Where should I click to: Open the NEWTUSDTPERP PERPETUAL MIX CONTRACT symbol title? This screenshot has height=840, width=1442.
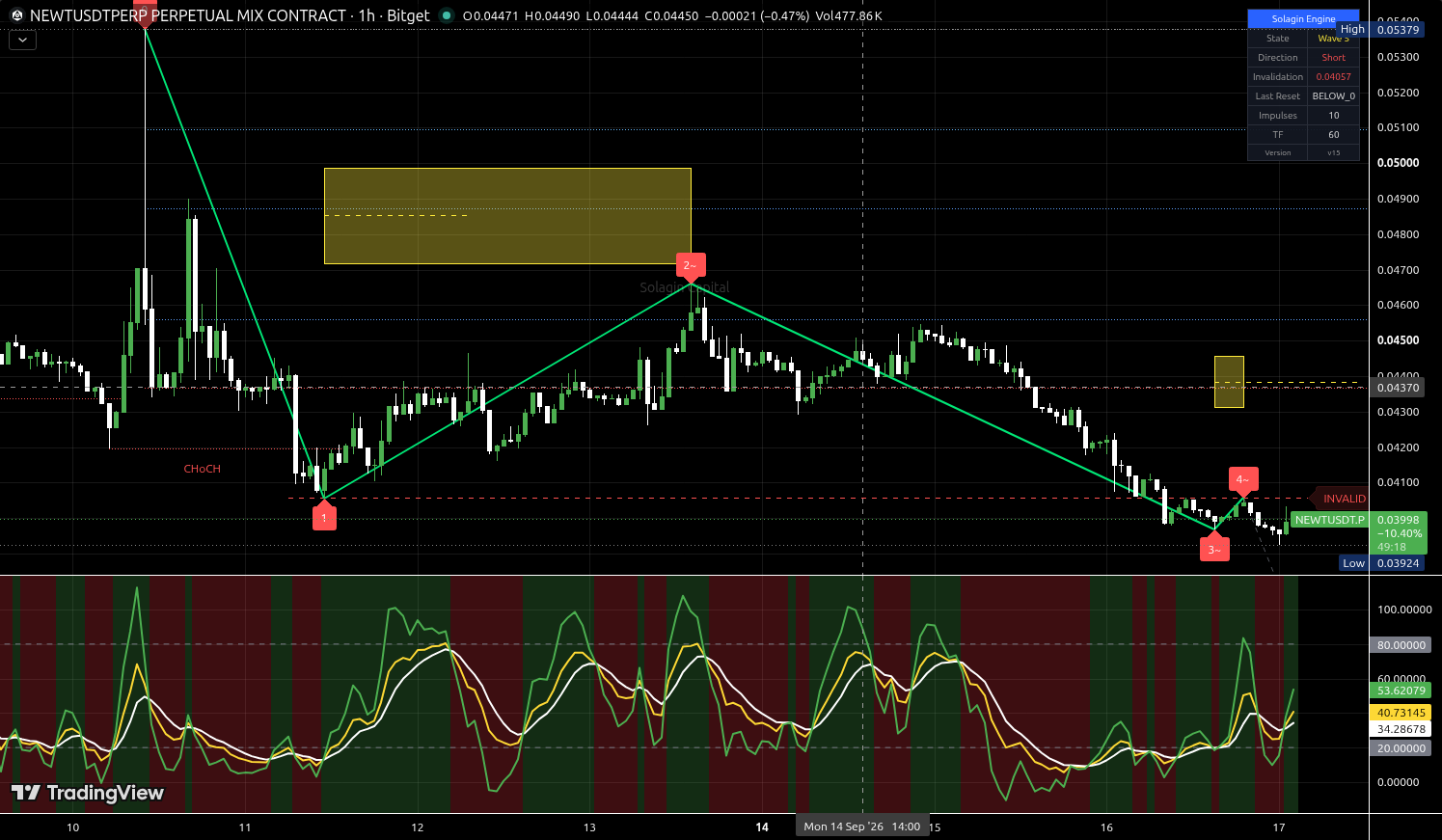(188, 15)
